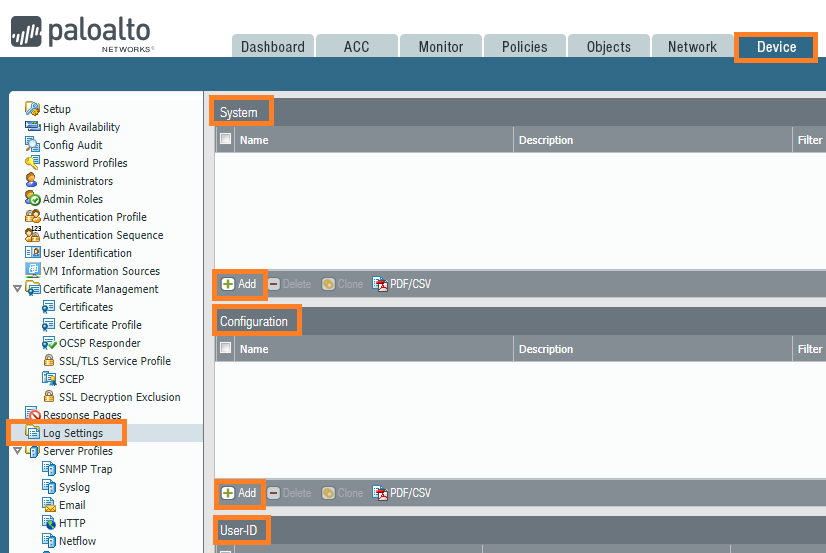Screen dimensions: 826x553
Task: Toggle the select-all checkbox in Configuration table
Action: [226, 349]
